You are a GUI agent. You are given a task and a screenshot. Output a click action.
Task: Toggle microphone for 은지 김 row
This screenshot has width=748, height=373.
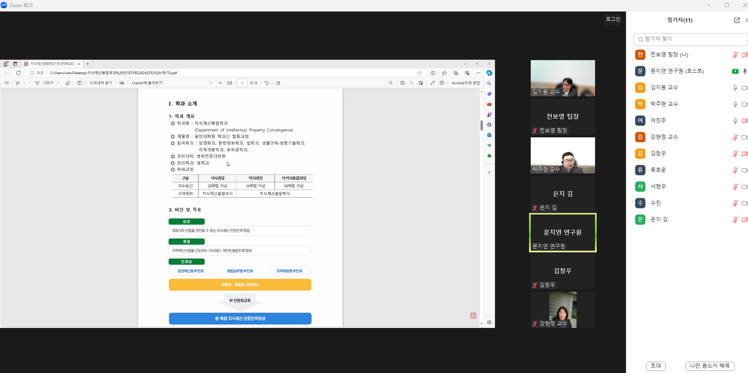click(x=735, y=220)
